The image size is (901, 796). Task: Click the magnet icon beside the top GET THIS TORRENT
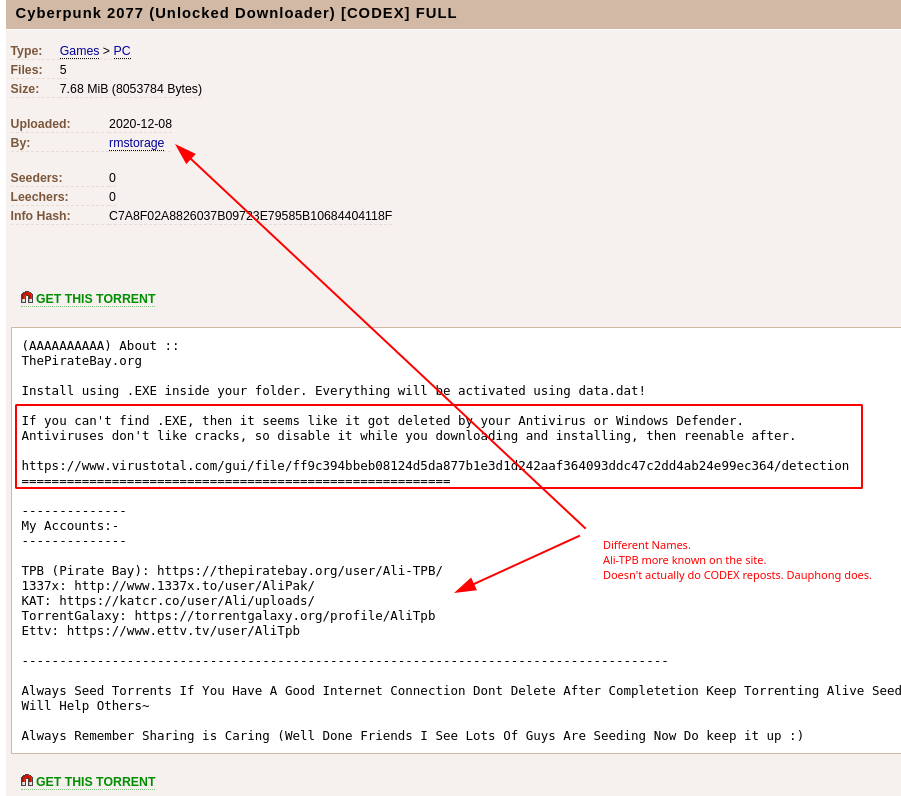(27, 298)
